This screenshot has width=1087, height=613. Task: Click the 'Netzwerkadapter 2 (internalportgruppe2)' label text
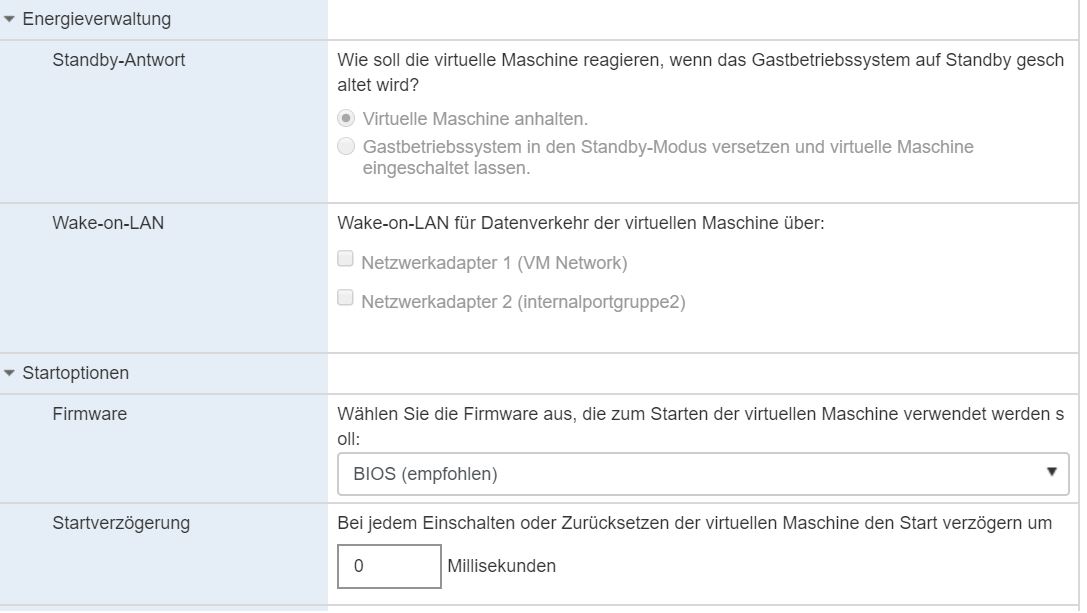pyautogui.click(x=523, y=301)
